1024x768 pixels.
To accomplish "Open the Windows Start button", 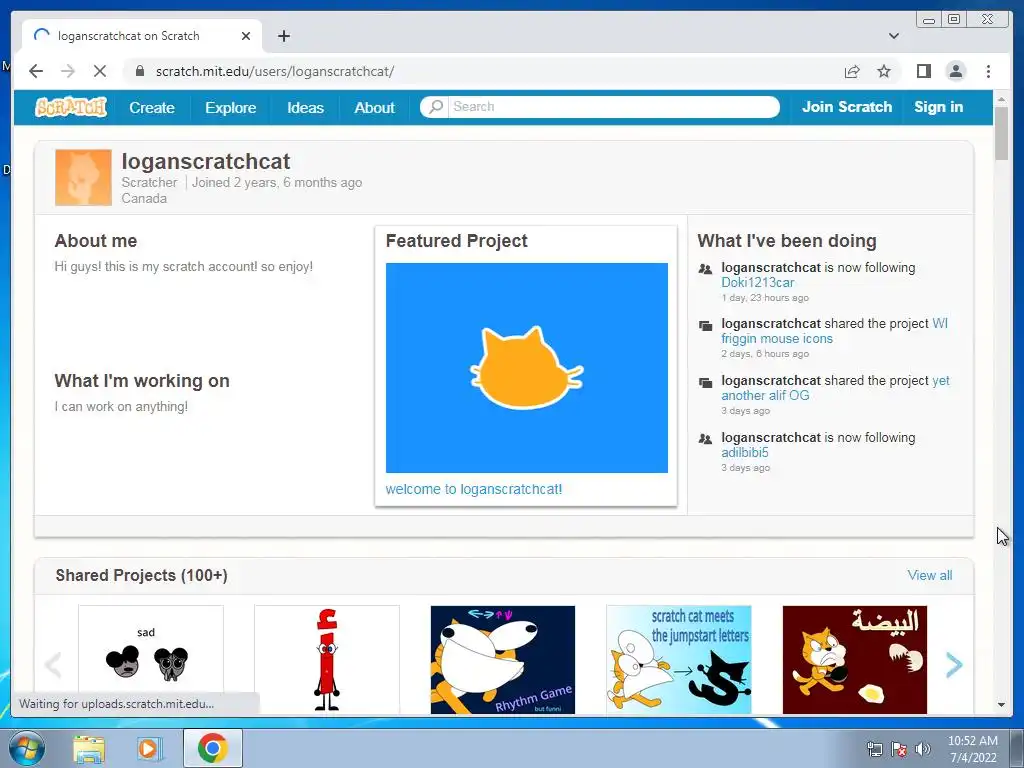I will point(27,748).
